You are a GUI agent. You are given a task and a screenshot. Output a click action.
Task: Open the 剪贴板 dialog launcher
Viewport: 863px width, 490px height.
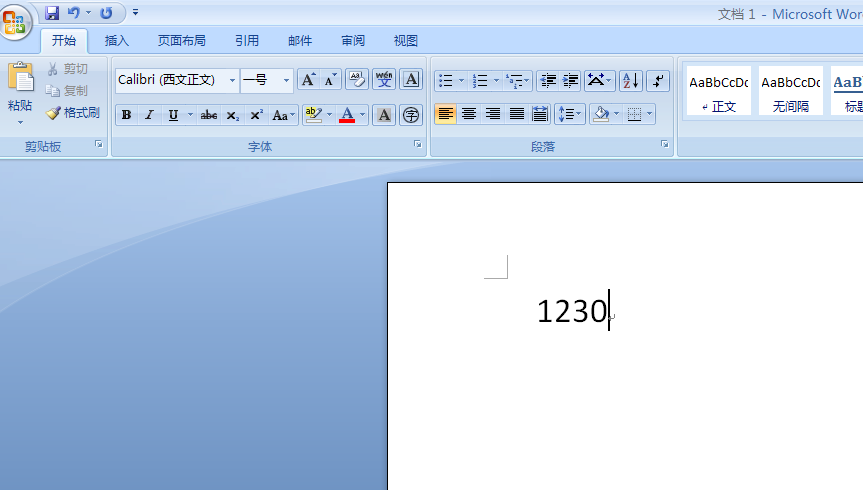coord(99,144)
